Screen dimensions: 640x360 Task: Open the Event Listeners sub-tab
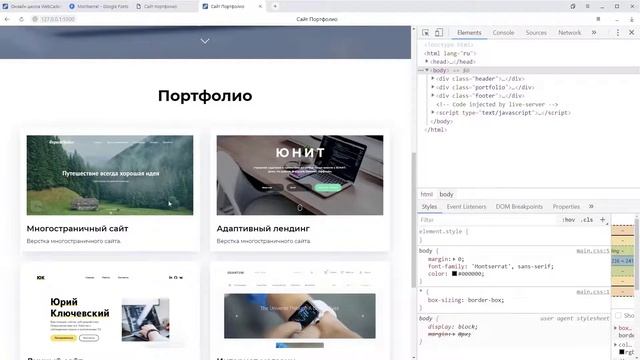[x=466, y=207]
